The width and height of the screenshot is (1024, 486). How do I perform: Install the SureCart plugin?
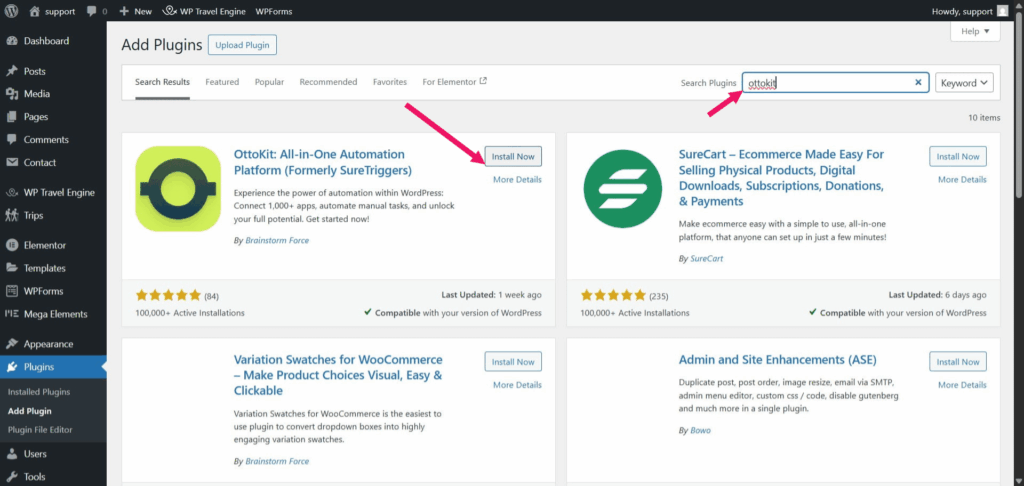[958, 157]
